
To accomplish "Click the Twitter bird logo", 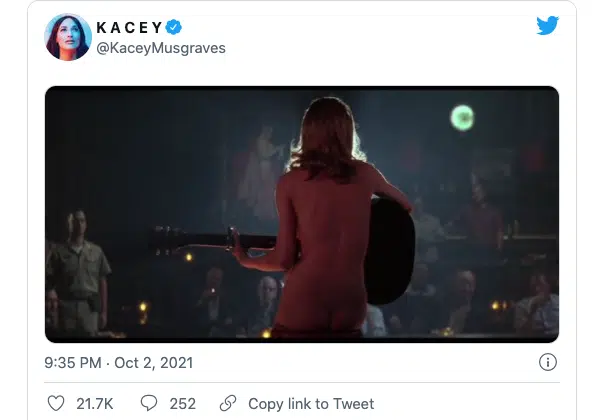I will (547, 26).
